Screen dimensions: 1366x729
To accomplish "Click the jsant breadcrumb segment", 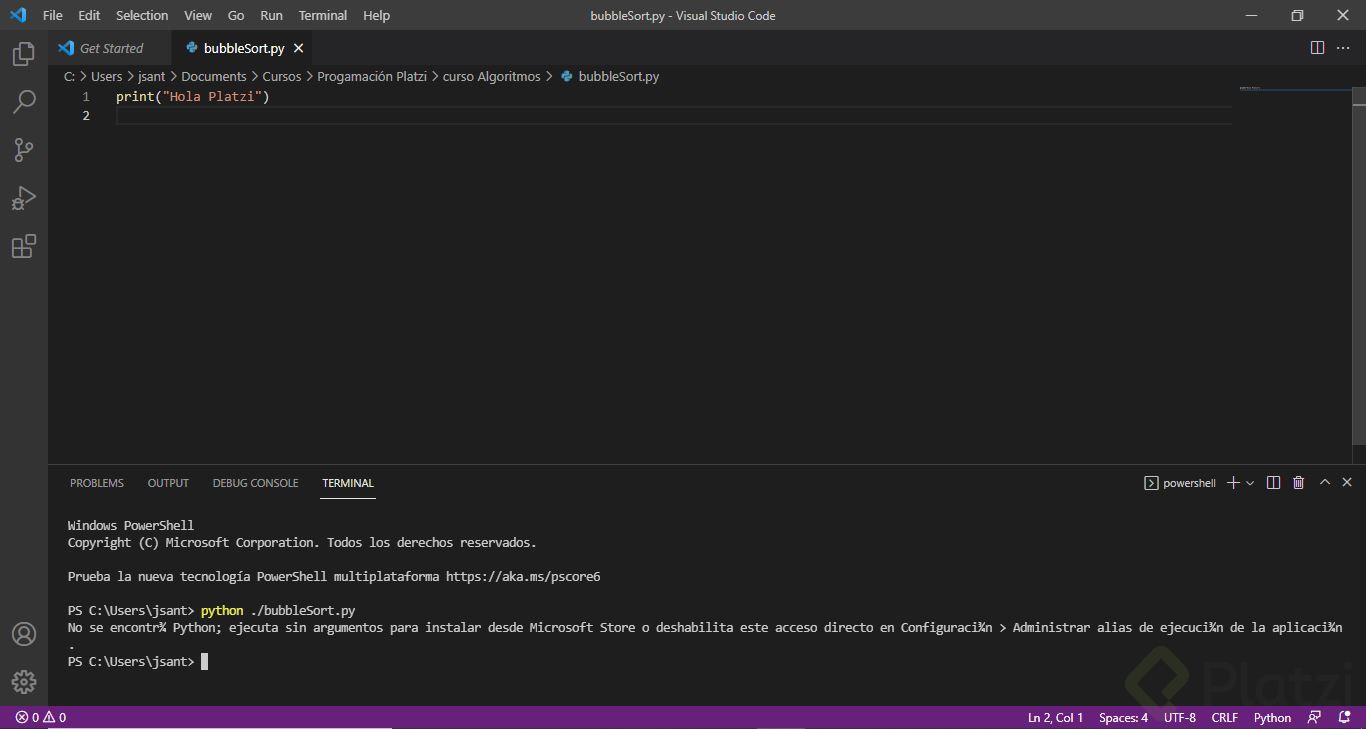I will (152, 76).
